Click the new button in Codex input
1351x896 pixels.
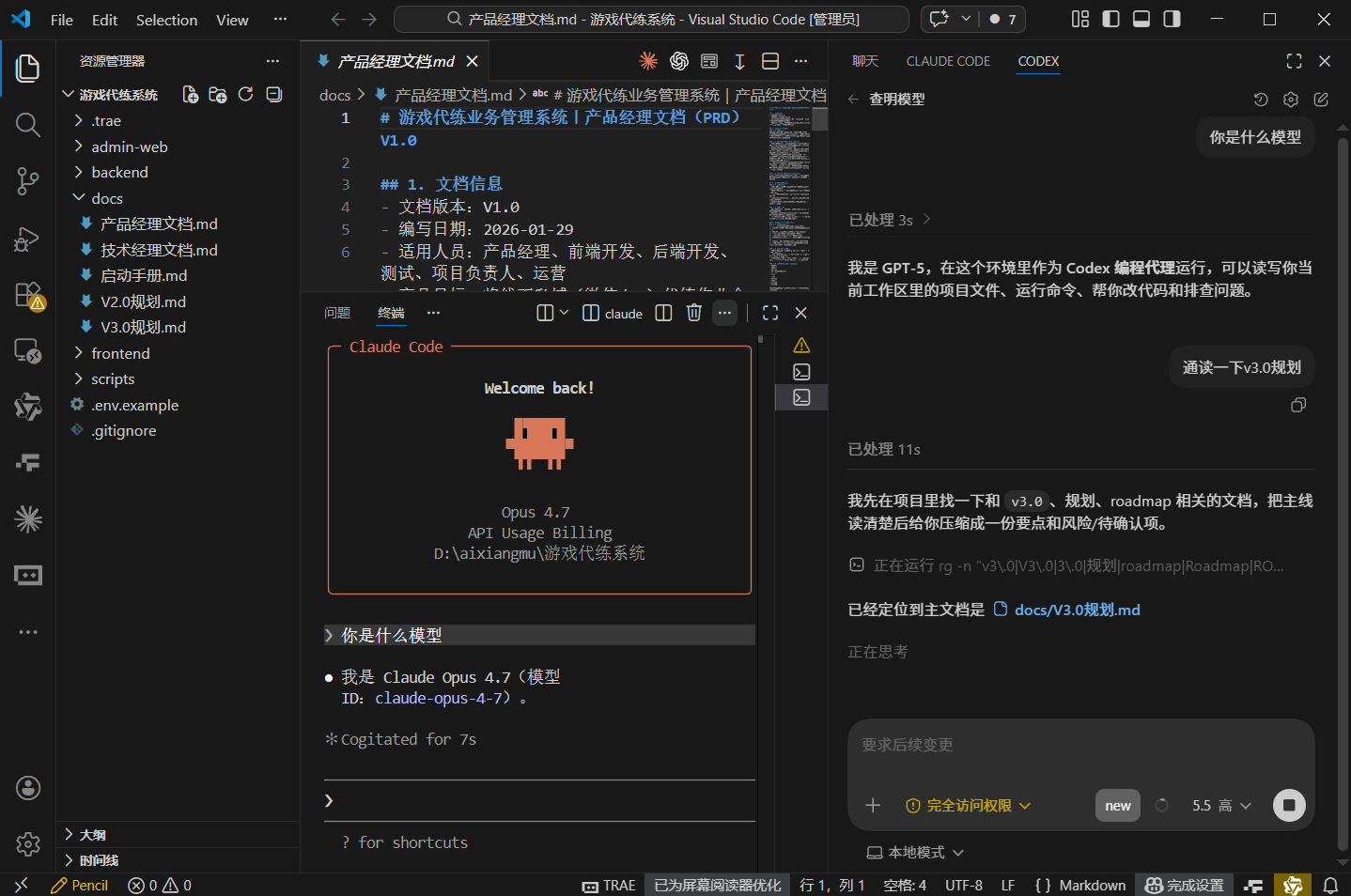pos(1118,805)
